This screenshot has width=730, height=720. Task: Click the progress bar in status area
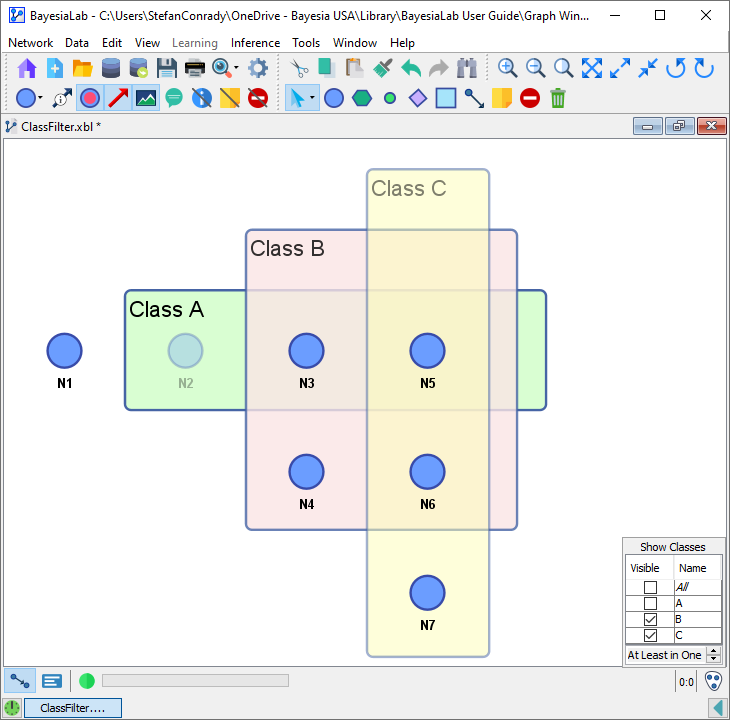tap(195, 681)
